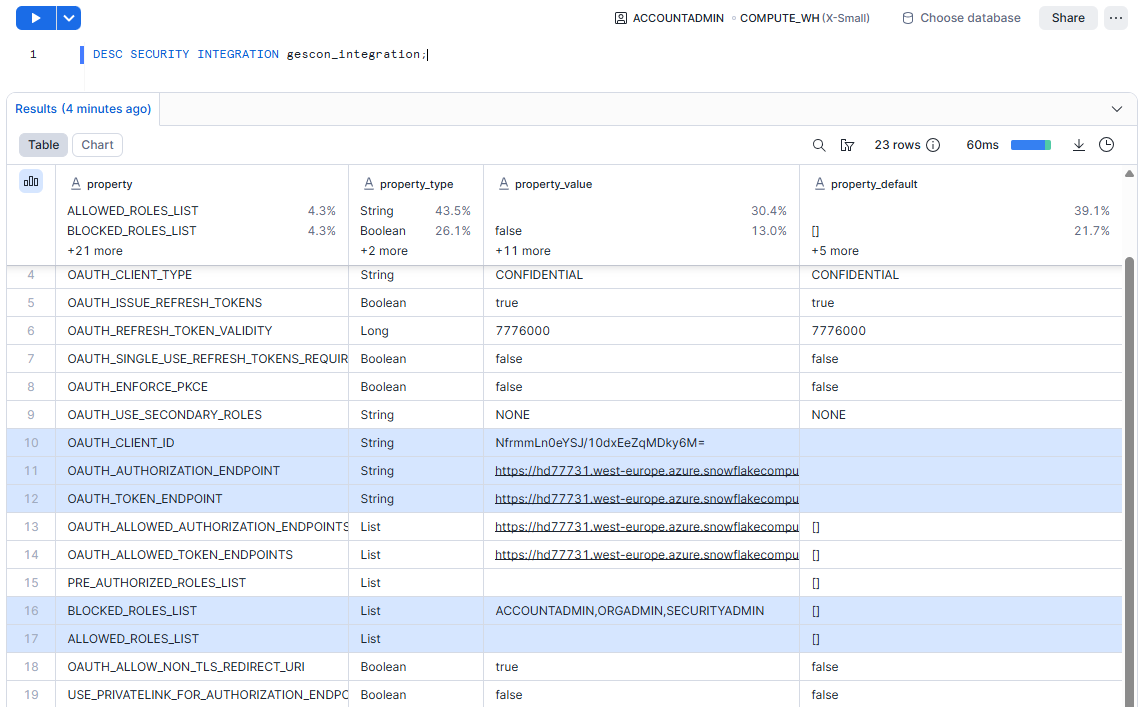Open the query history clock icon

pyautogui.click(x=1107, y=145)
